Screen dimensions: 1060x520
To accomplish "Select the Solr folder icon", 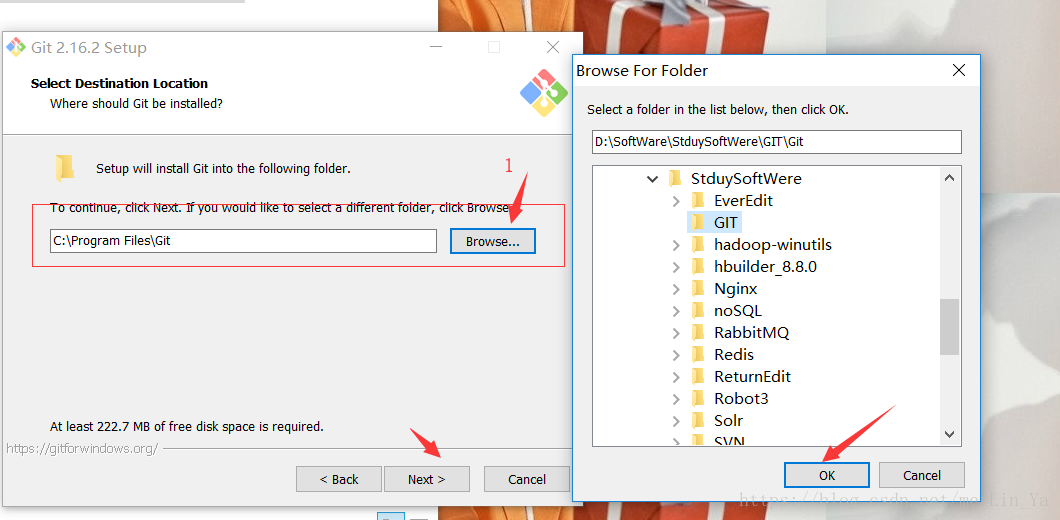I will pos(698,420).
